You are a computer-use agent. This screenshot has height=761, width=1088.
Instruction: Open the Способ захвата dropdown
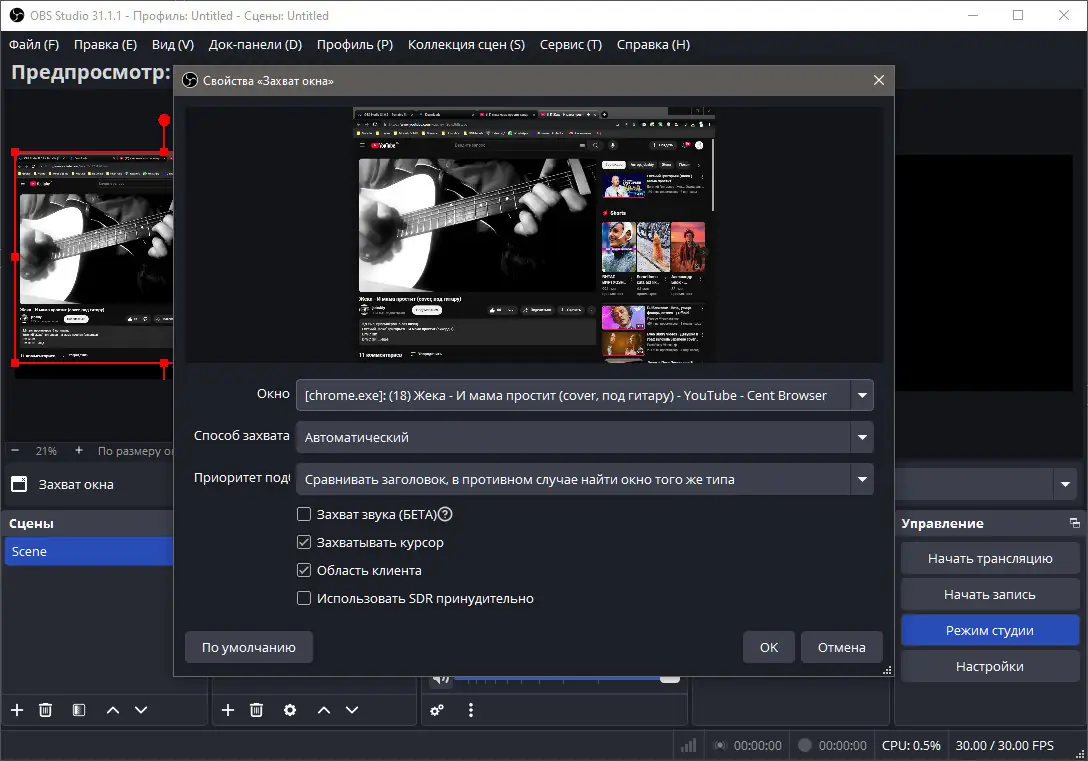tap(584, 437)
